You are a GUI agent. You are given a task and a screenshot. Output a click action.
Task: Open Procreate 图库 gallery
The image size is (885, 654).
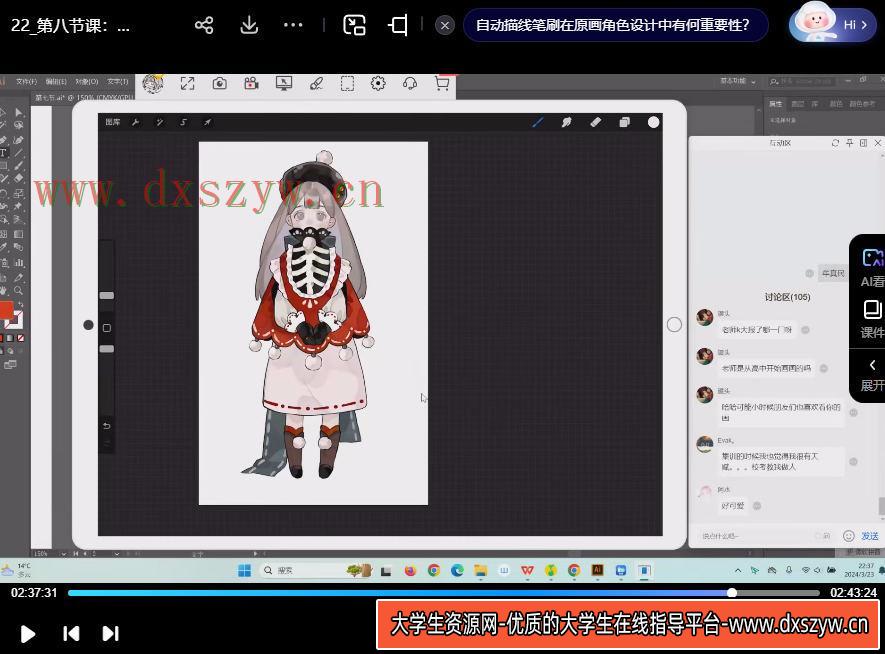click(113, 122)
